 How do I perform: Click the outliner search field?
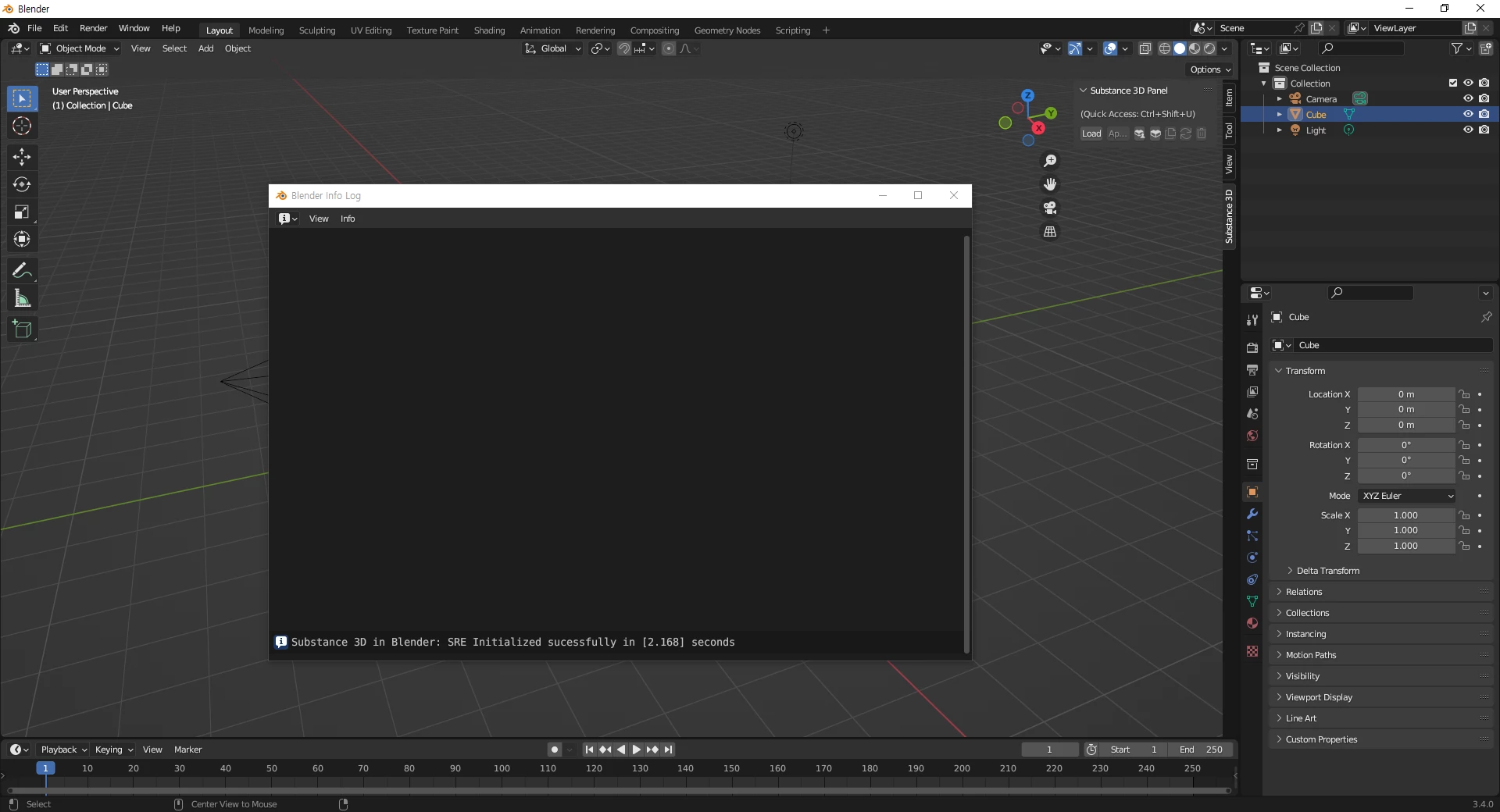pyautogui.click(x=1361, y=48)
